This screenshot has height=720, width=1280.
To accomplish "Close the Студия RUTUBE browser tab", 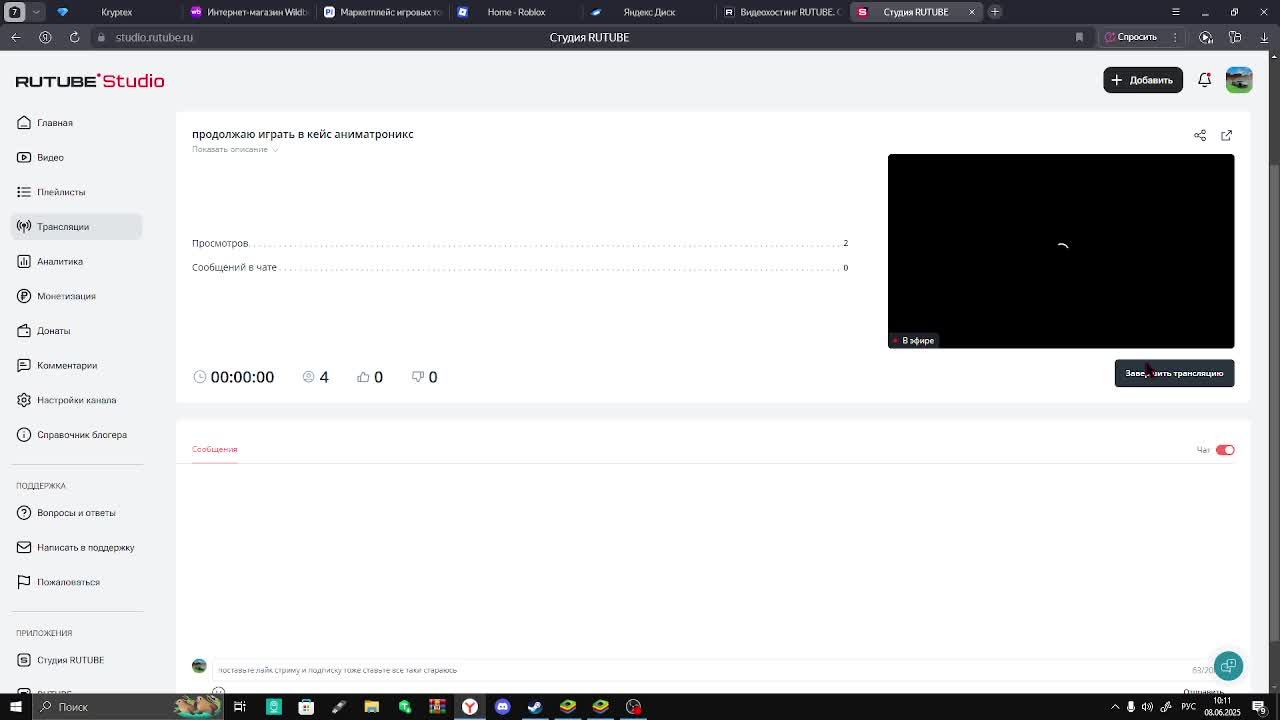I will (971, 12).
